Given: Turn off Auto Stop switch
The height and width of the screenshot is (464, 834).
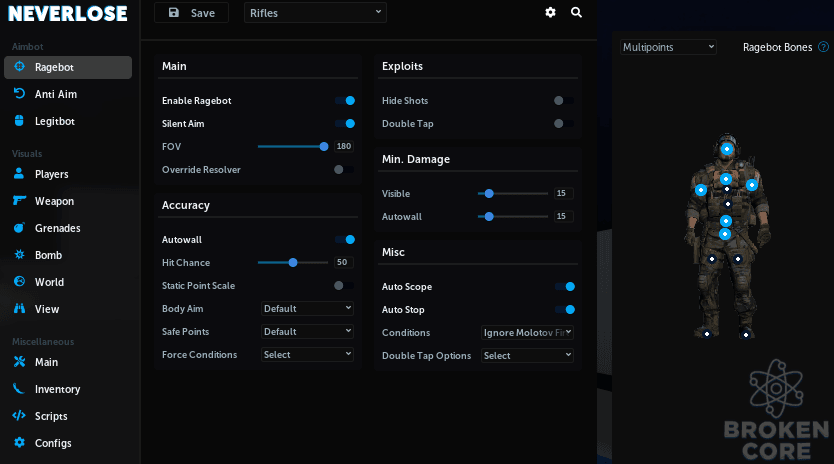Looking at the screenshot, I should [565, 309].
